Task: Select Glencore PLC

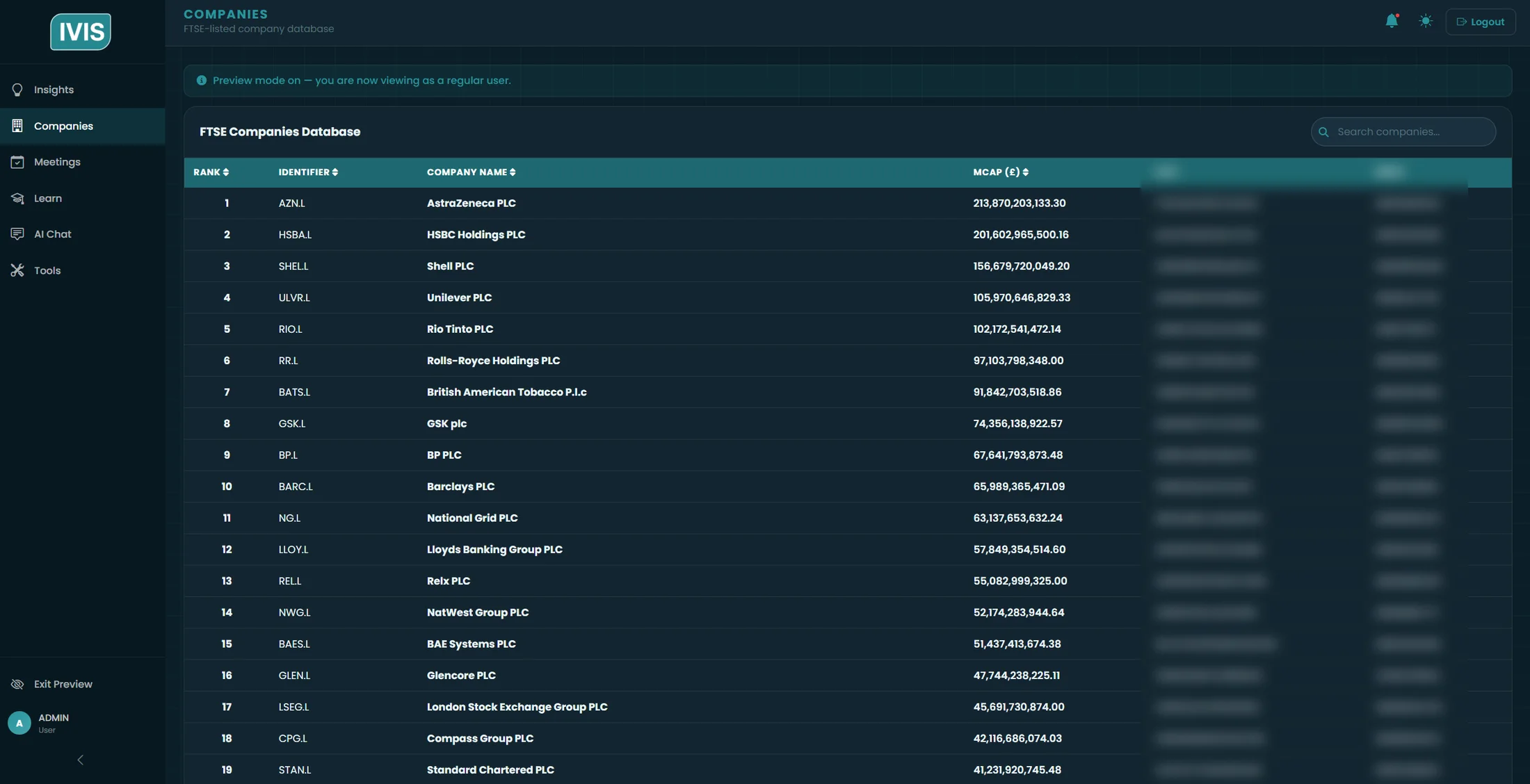Action: [x=461, y=676]
